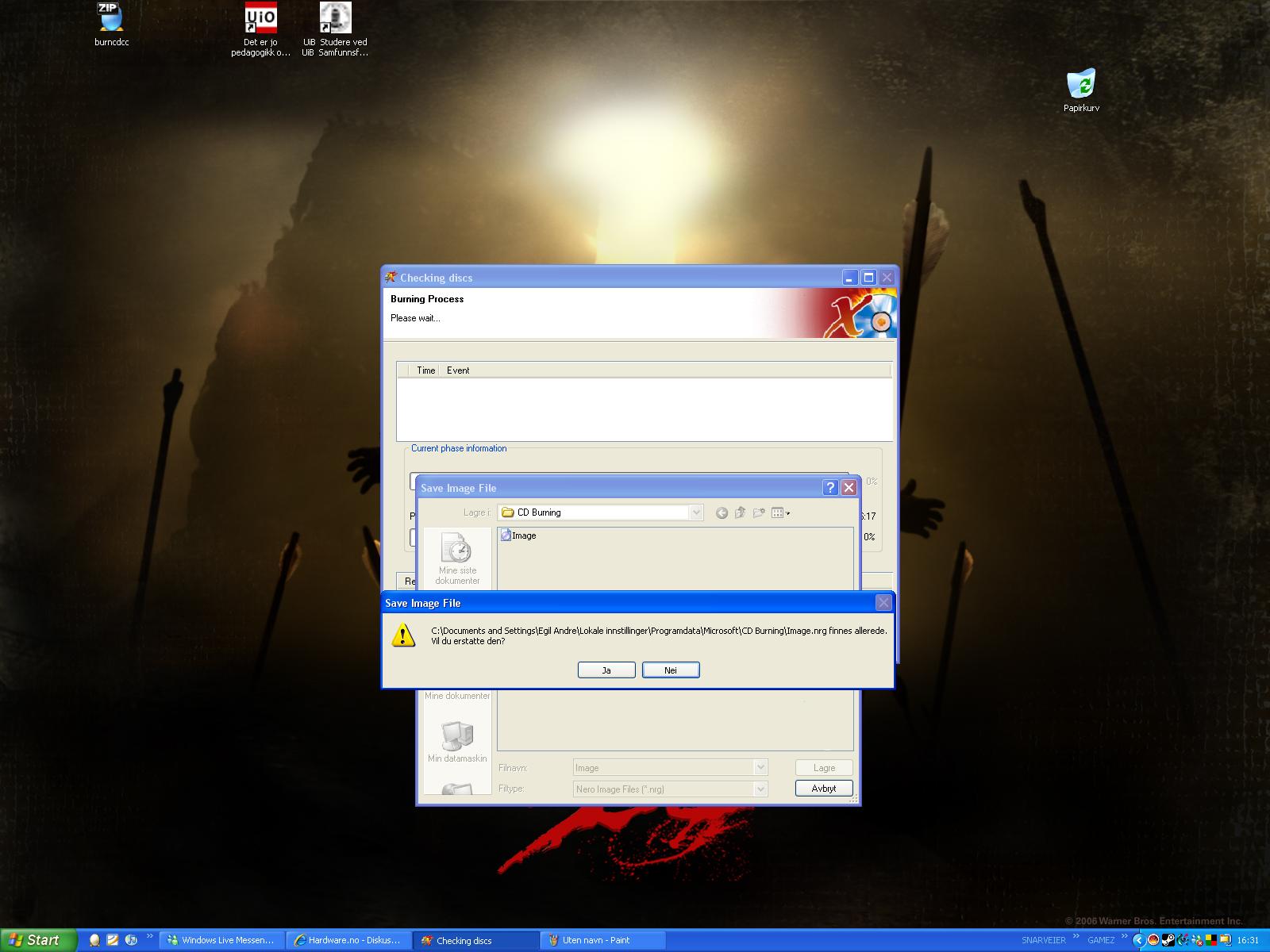The image size is (1270, 952).
Task: Click third Quick Launch globe icon
Action: (x=131, y=940)
